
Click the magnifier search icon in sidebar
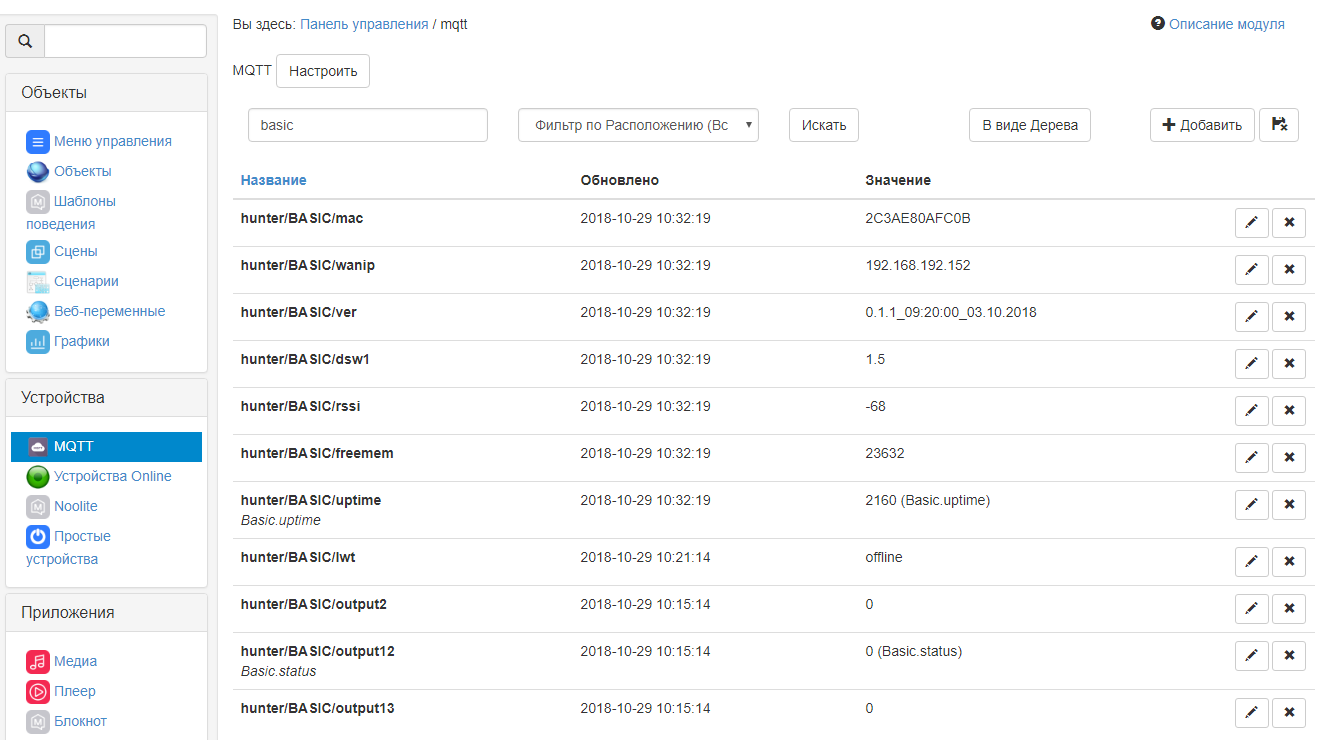[25, 41]
